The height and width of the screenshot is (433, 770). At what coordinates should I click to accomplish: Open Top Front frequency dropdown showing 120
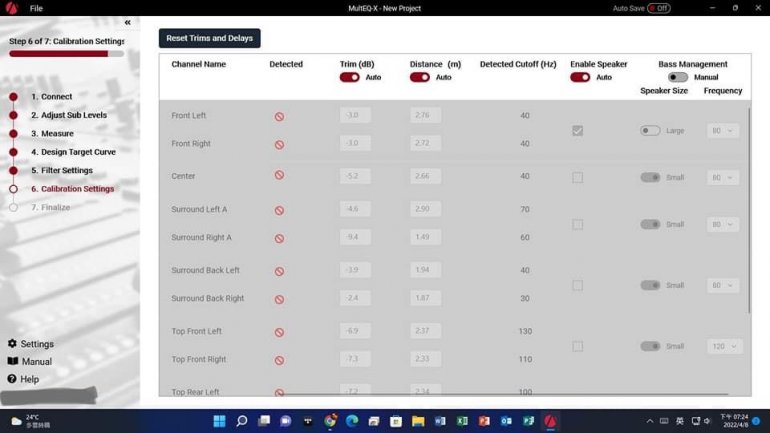pyautogui.click(x=723, y=346)
